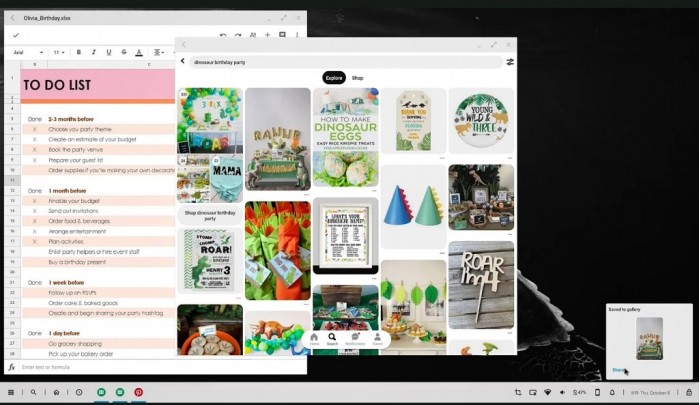
Task: Click taskbar search magnifier icon
Action: tap(33, 392)
